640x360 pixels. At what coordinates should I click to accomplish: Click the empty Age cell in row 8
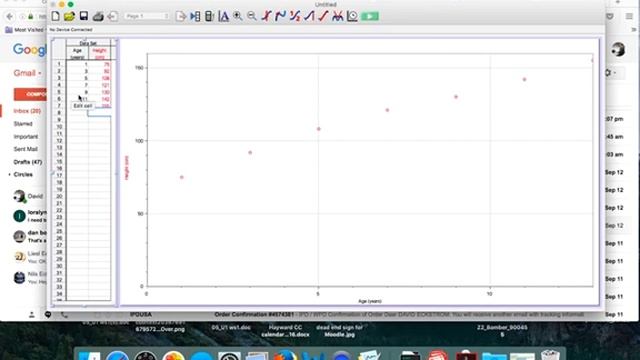77,113
